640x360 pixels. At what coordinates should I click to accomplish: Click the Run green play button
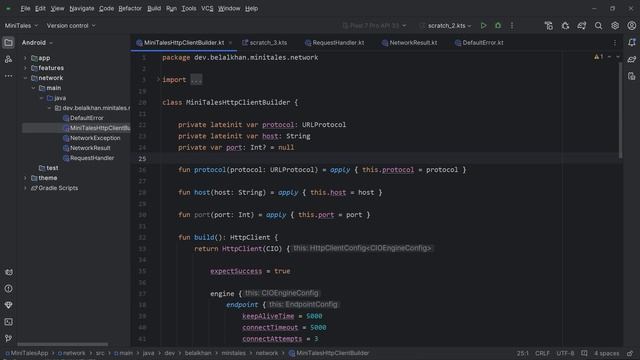(483, 26)
